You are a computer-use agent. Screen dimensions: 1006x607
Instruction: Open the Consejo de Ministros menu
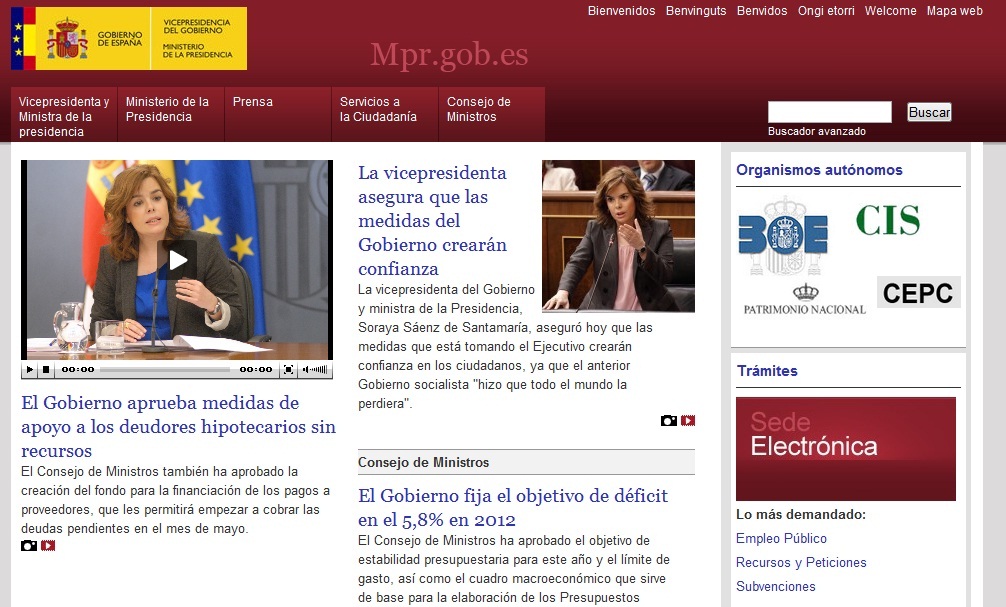click(479, 108)
